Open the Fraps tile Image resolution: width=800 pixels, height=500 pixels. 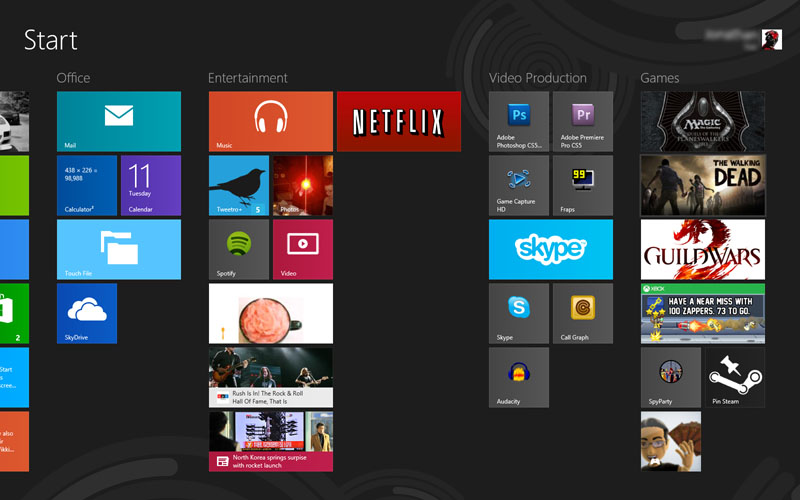pos(582,185)
